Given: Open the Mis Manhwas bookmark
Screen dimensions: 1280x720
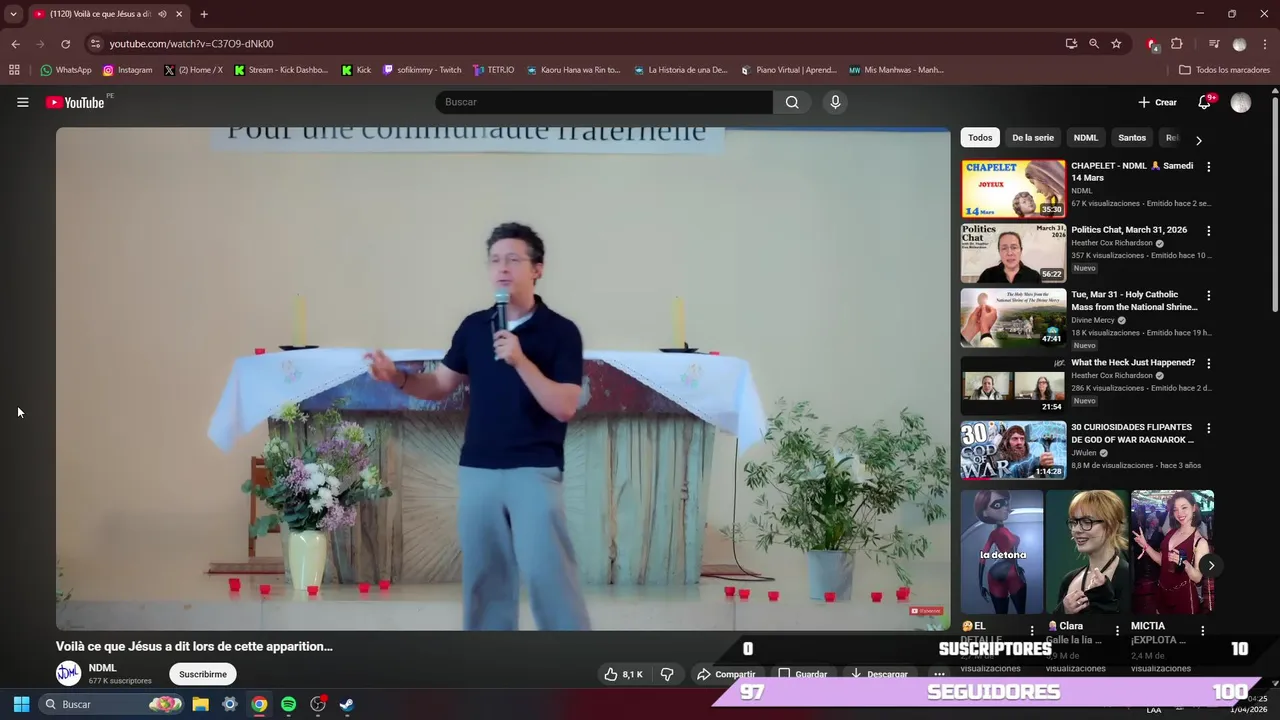Looking at the screenshot, I should coord(896,70).
